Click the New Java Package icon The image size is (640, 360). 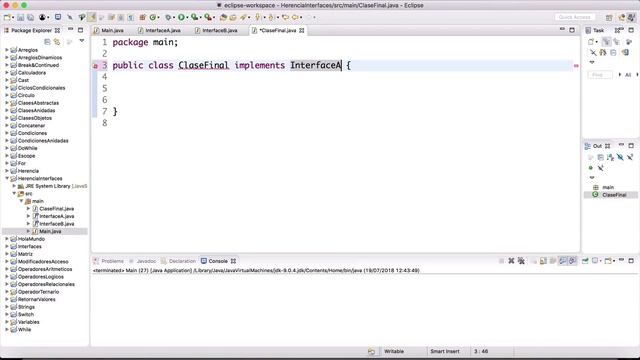tap(143, 18)
